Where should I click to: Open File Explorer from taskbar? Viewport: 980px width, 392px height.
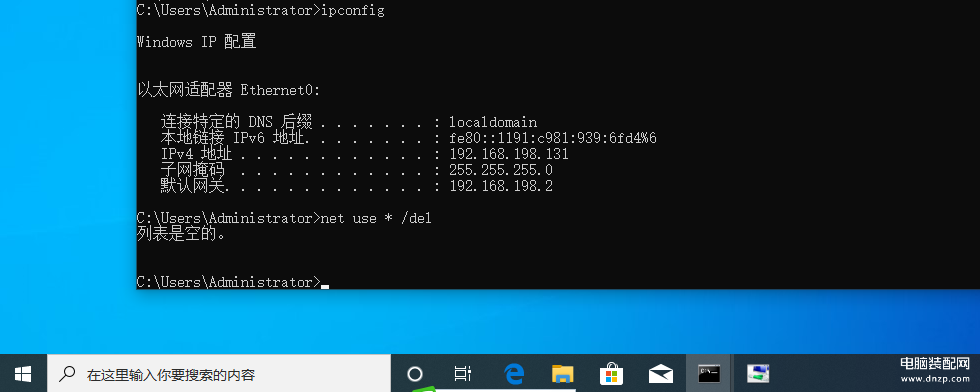pyautogui.click(x=562, y=374)
